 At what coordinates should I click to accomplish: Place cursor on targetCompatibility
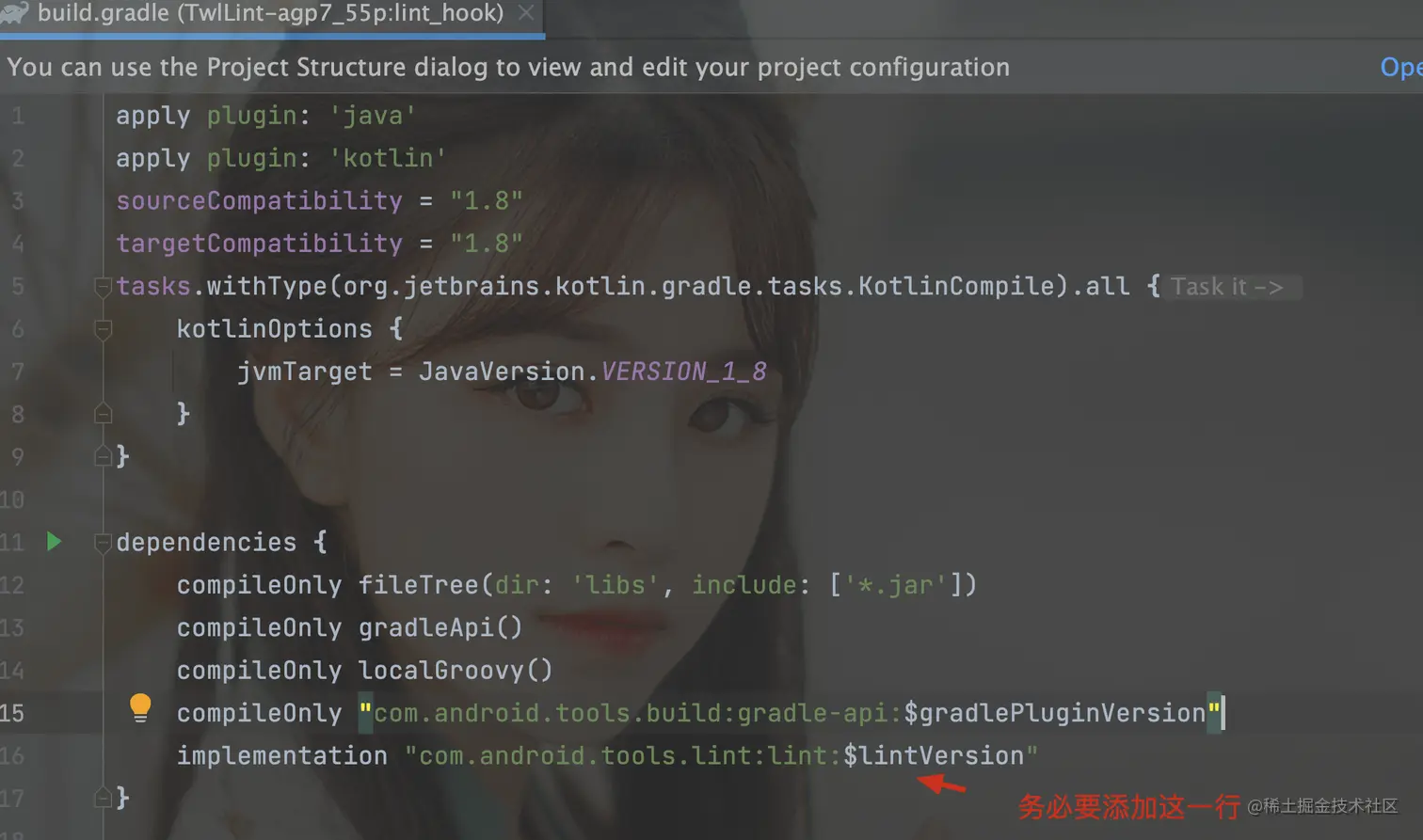coord(259,244)
